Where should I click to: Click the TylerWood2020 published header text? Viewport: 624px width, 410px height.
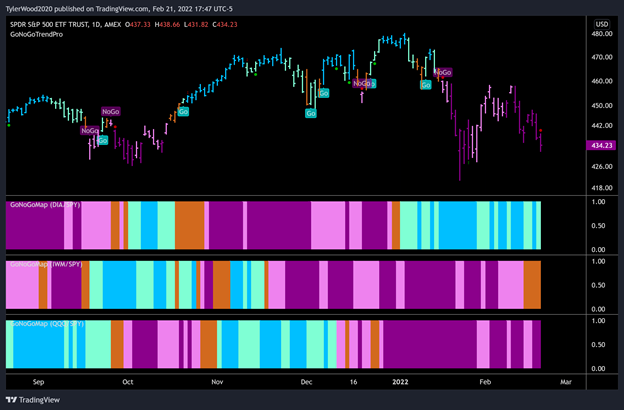coord(119,9)
